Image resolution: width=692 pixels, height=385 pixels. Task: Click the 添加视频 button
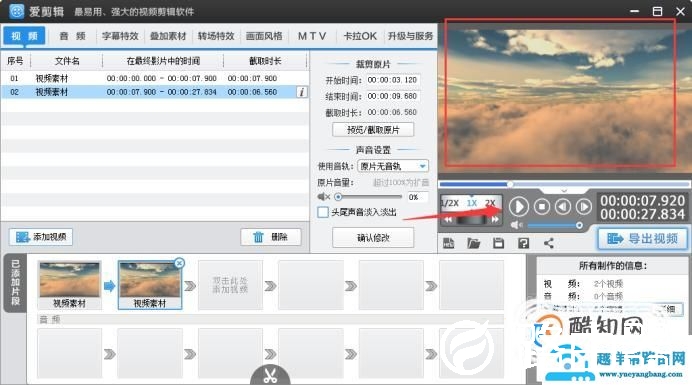coord(41,237)
